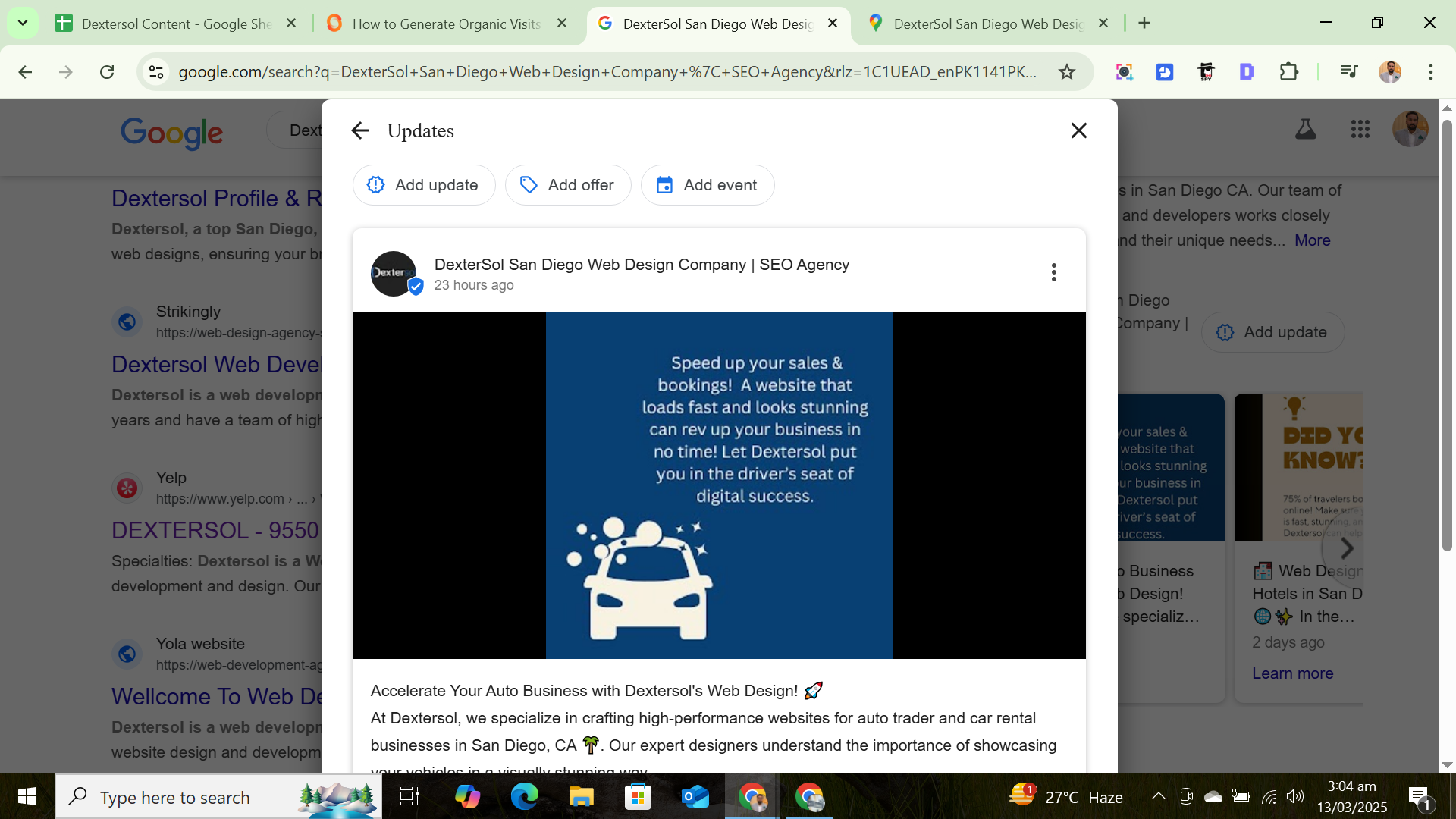Viewport: 1456px width, 819px height.
Task: Click the Add event button
Action: point(707,185)
